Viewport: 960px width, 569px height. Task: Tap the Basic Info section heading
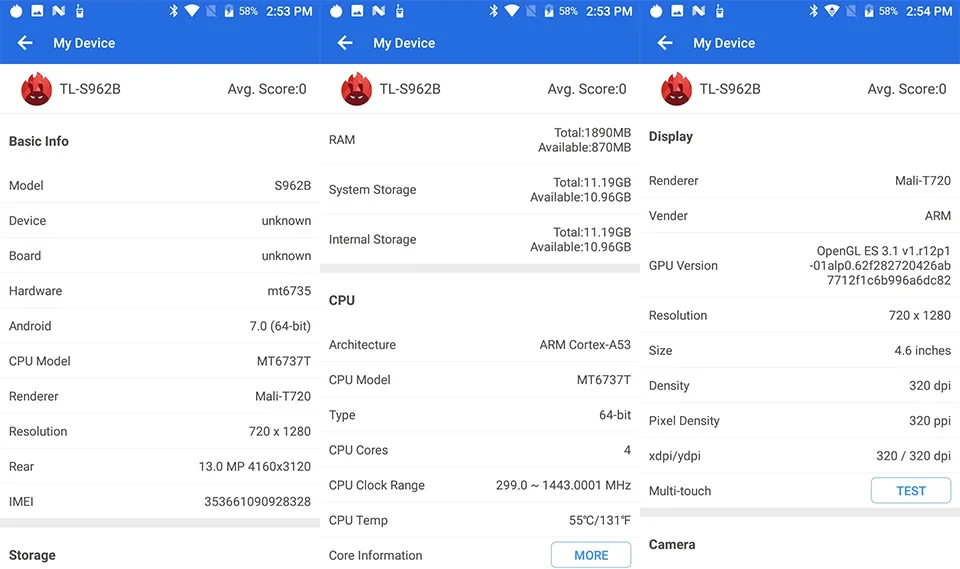pyautogui.click(x=39, y=141)
